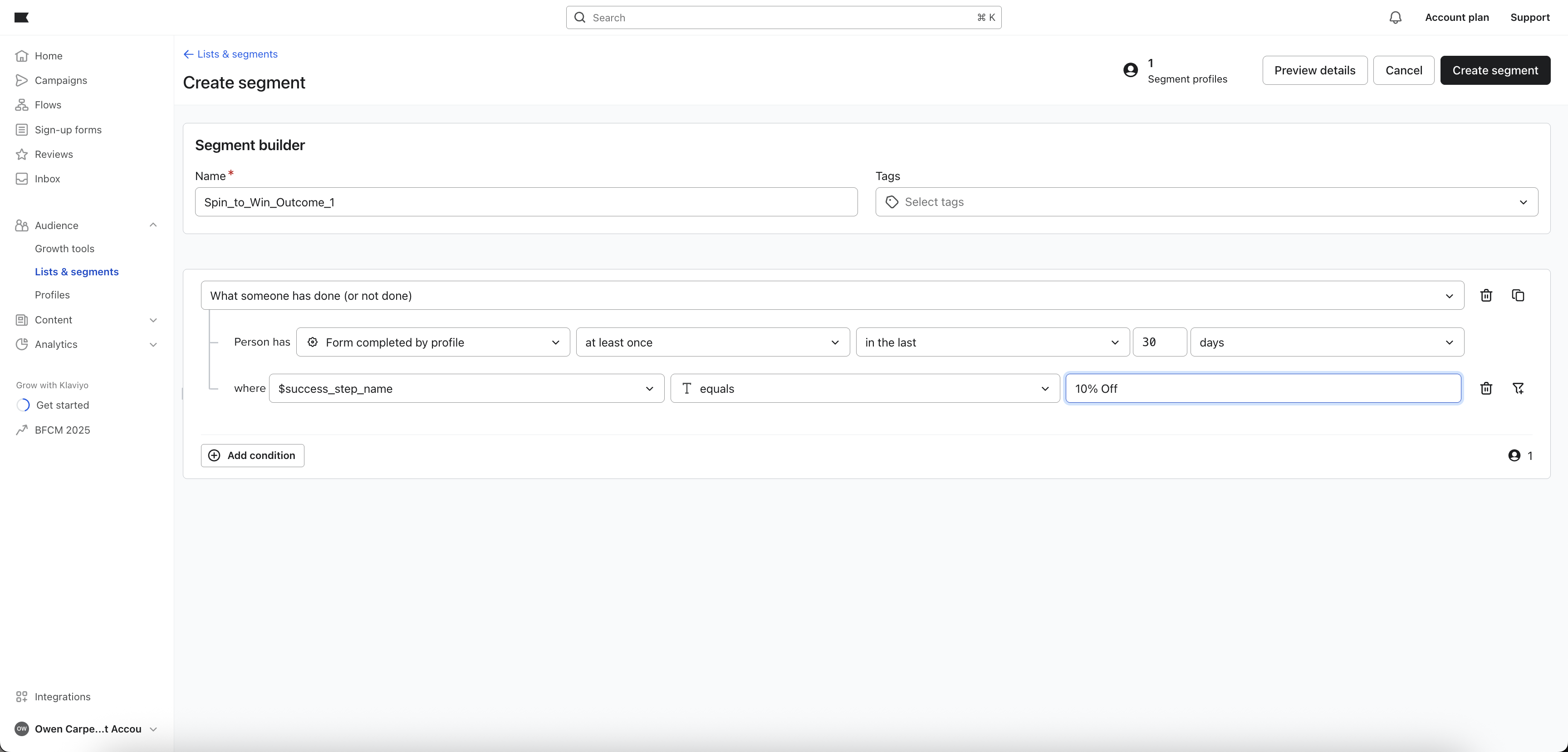
Task: Open Integrations from the sidebar
Action: coord(62,697)
